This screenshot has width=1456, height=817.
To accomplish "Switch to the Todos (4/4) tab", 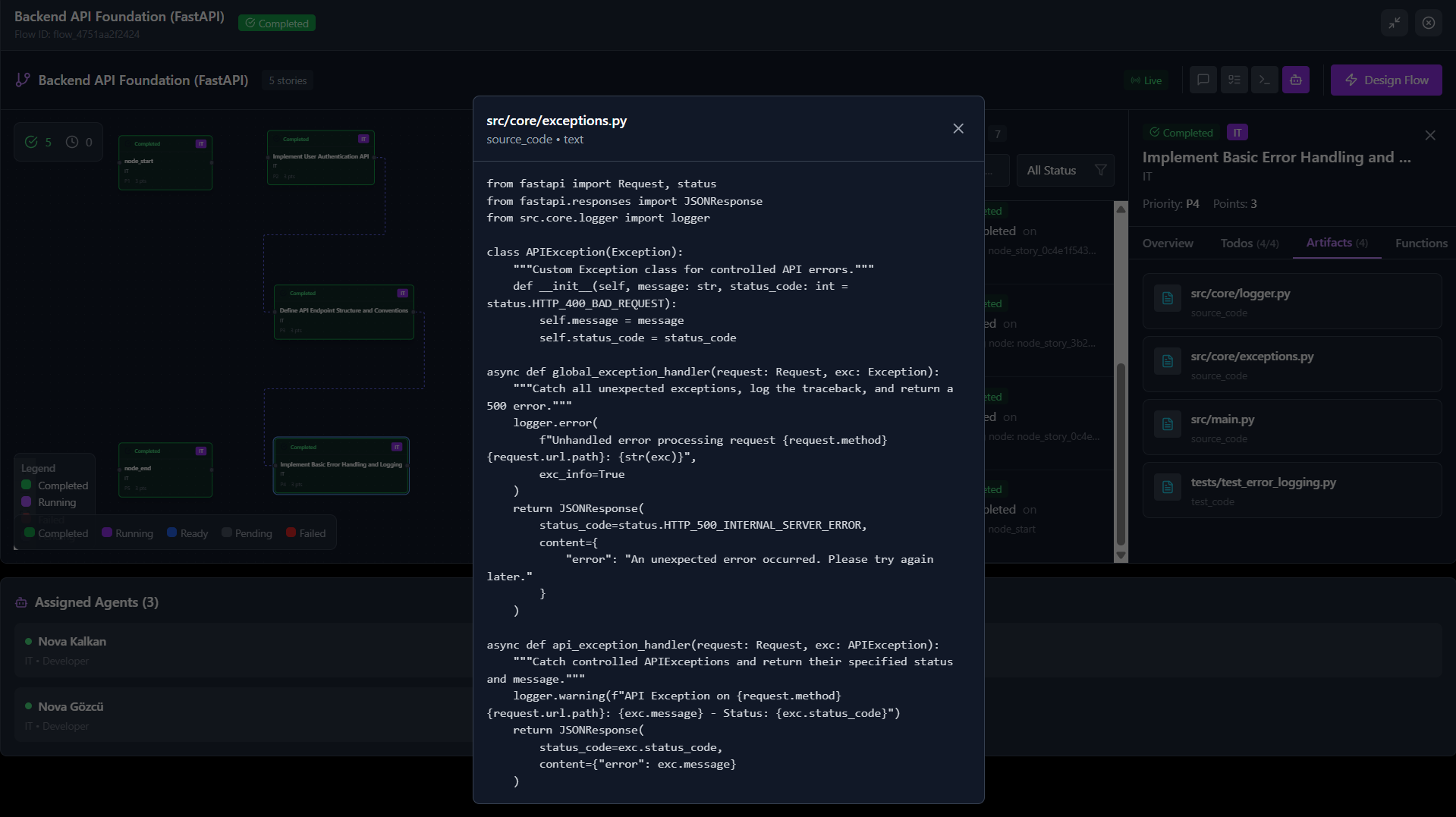I will [x=1250, y=243].
